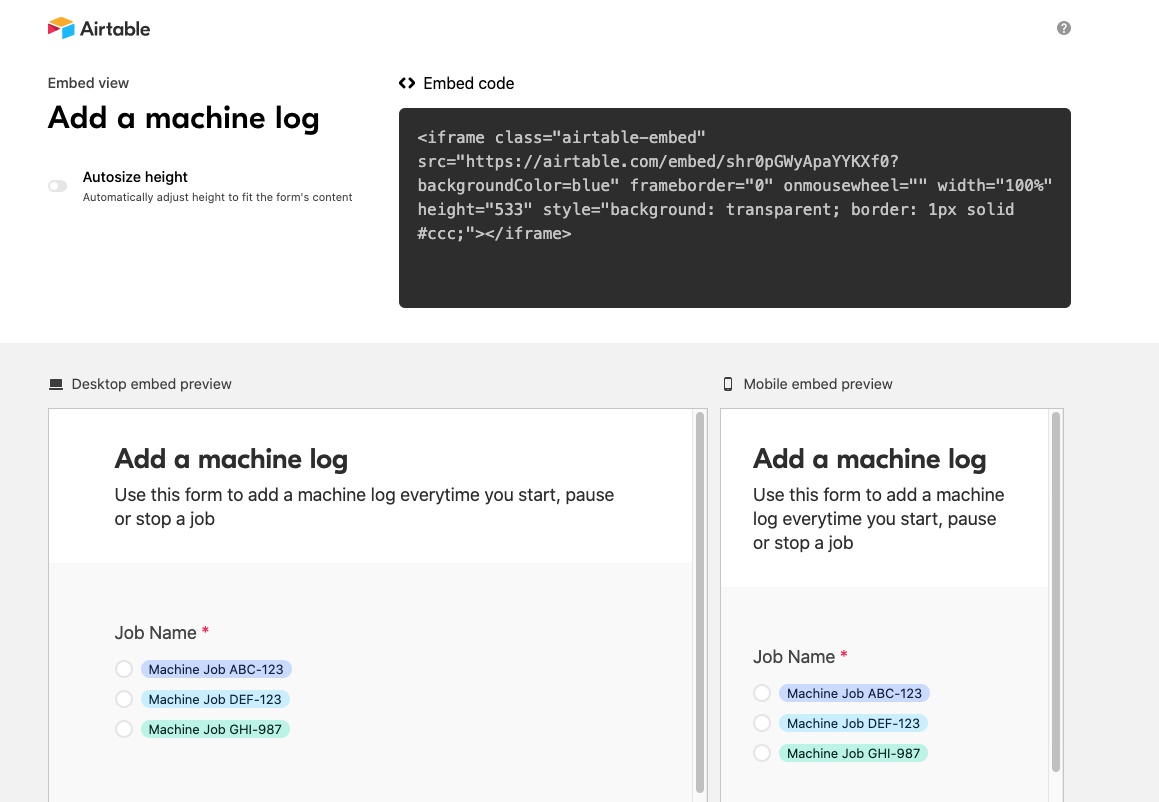Image resolution: width=1159 pixels, height=802 pixels.
Task: Click the Embed code heading text
Action: (x=469, y=84)
